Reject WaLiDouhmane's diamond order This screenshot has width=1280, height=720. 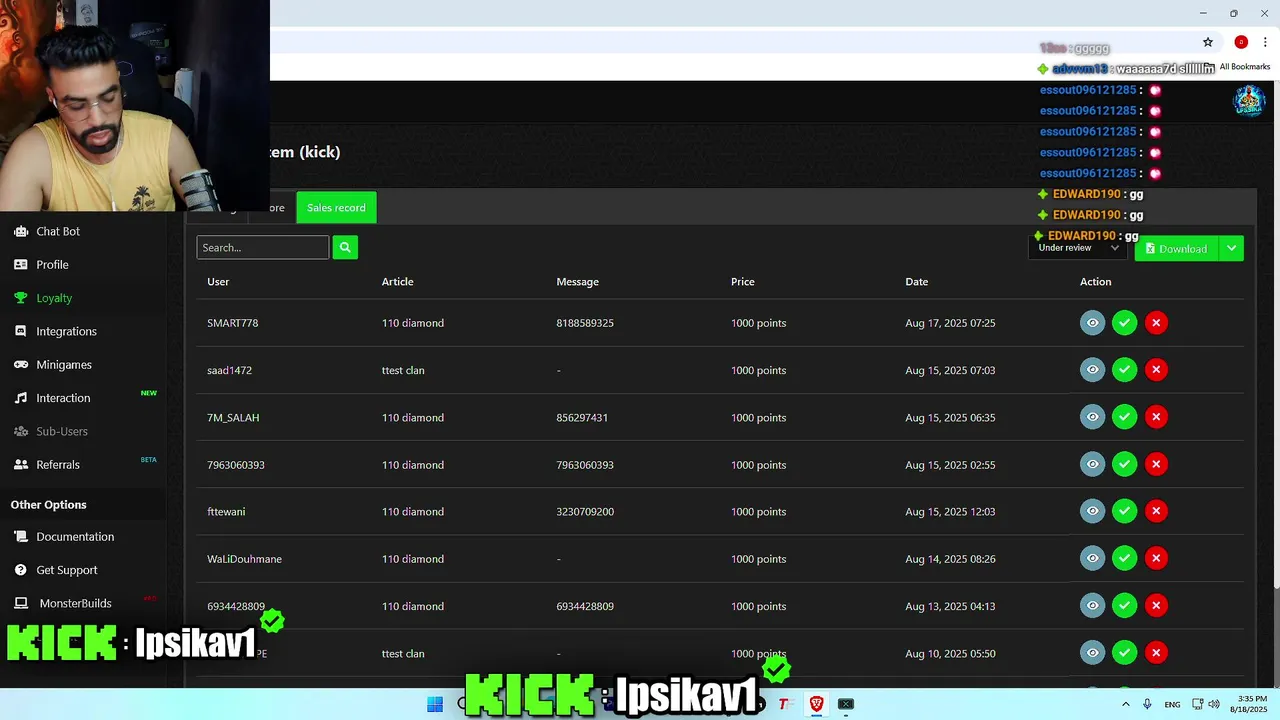[x=1156, y=558]
